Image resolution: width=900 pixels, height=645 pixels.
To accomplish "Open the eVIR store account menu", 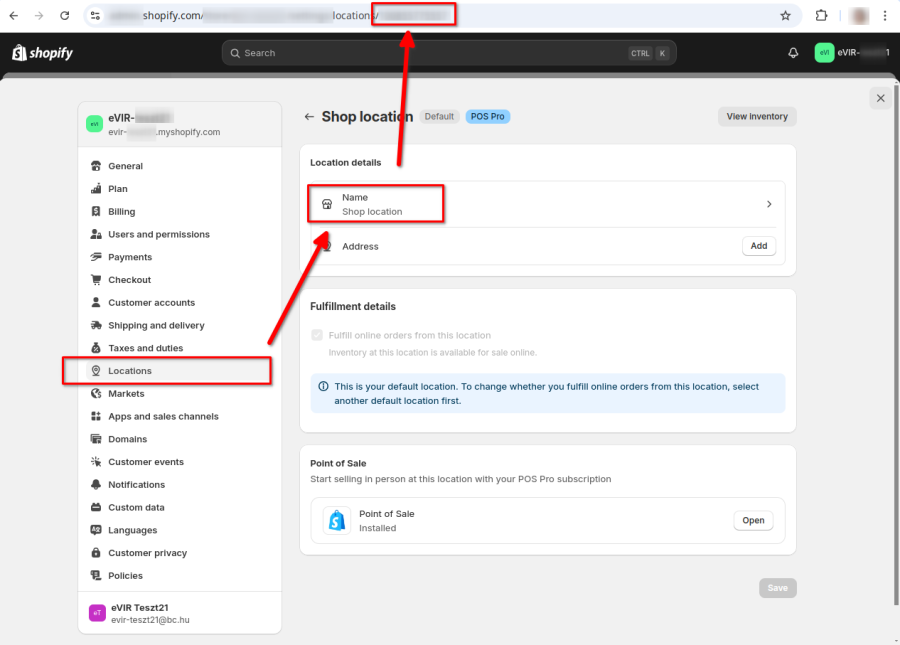I will [x=852, y=53].
